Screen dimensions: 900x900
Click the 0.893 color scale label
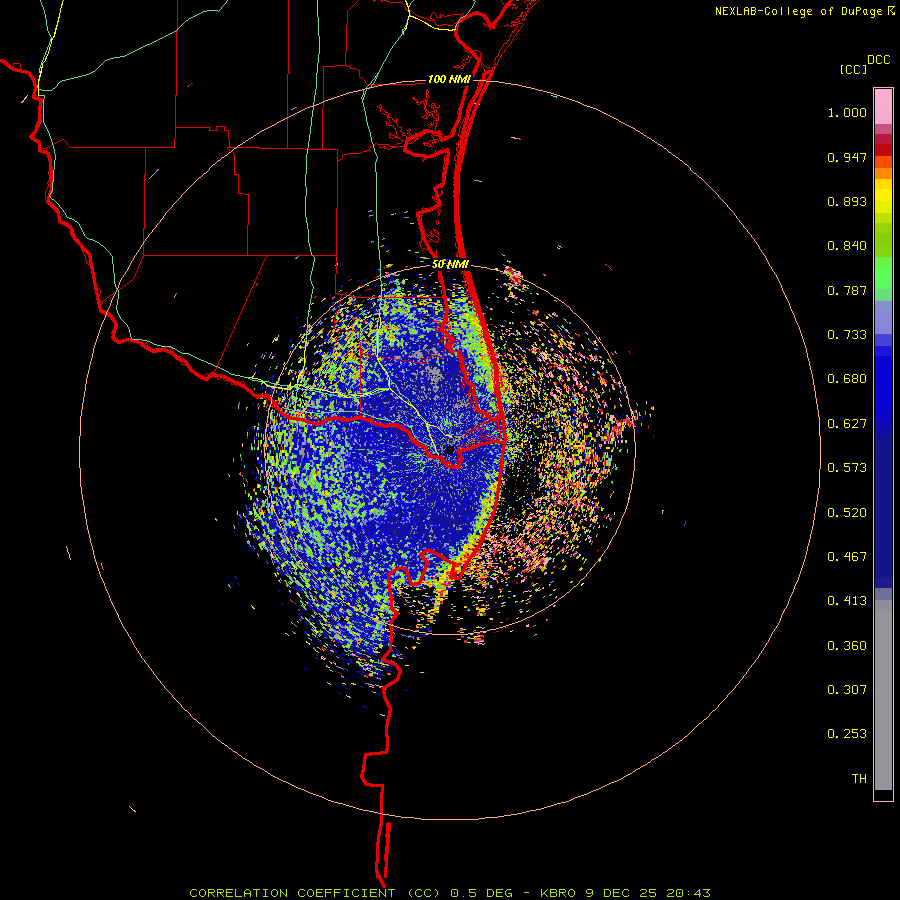pyautogui.click(x=847, y=201)
